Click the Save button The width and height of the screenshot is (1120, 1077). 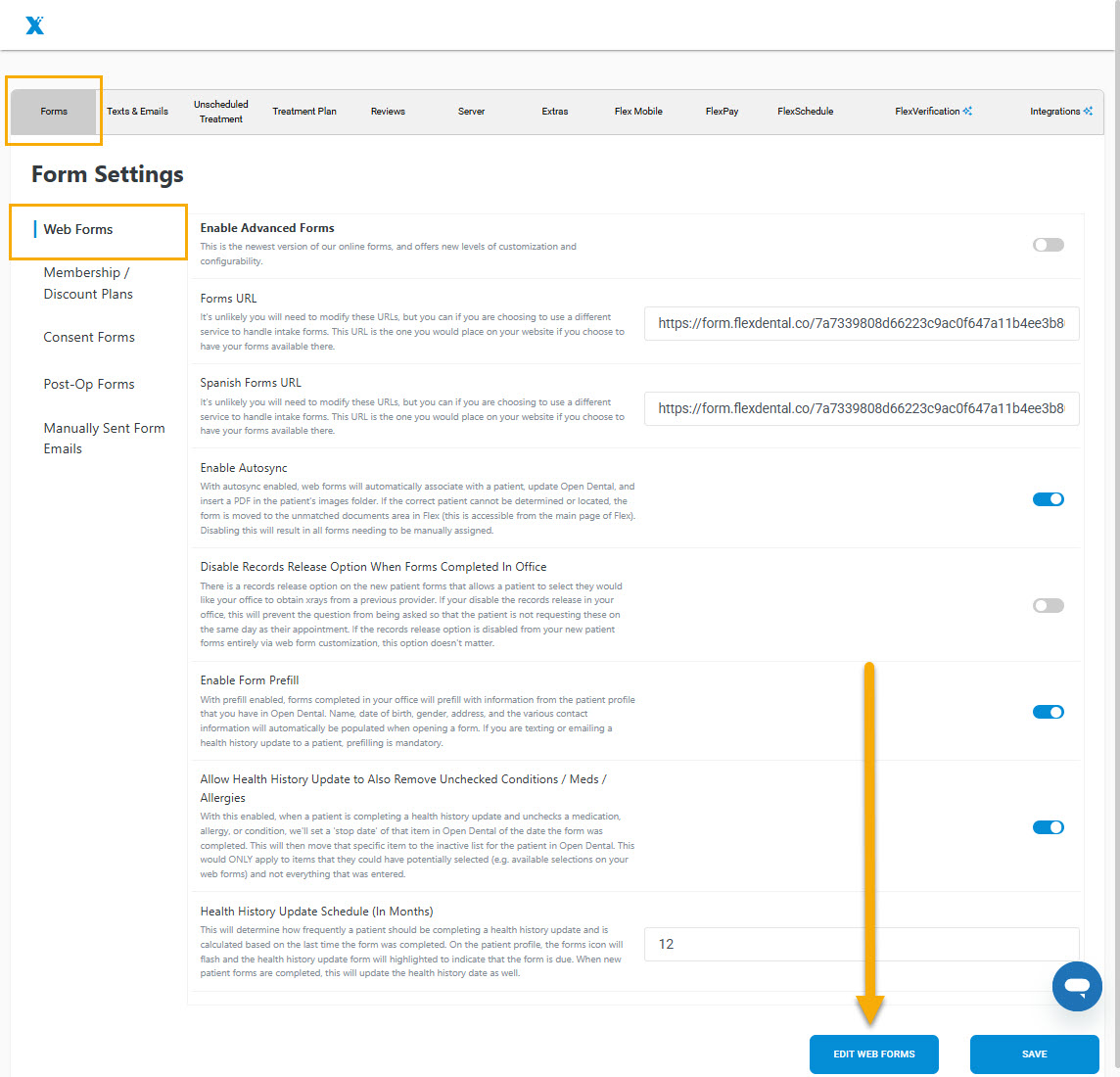point(1034,1054)
